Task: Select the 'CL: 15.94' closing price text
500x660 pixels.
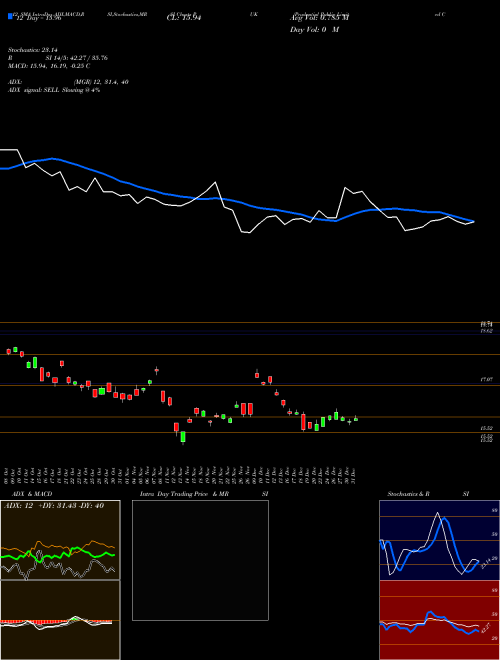Action: tap(184, 18)
